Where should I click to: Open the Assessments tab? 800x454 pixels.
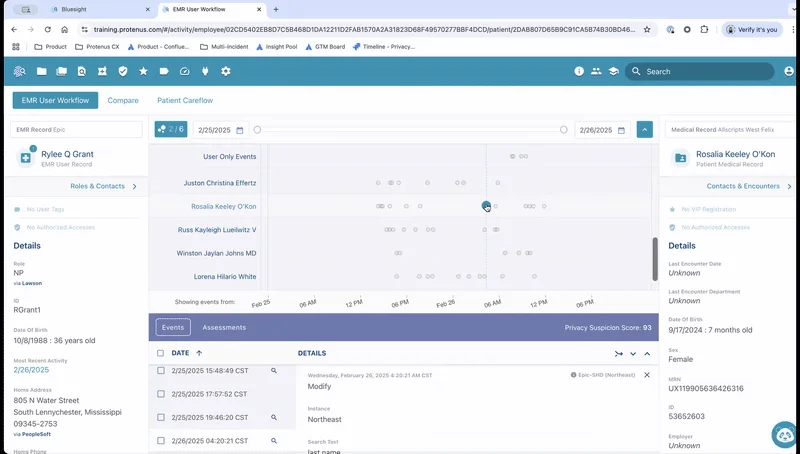click(x=224, y=327)
